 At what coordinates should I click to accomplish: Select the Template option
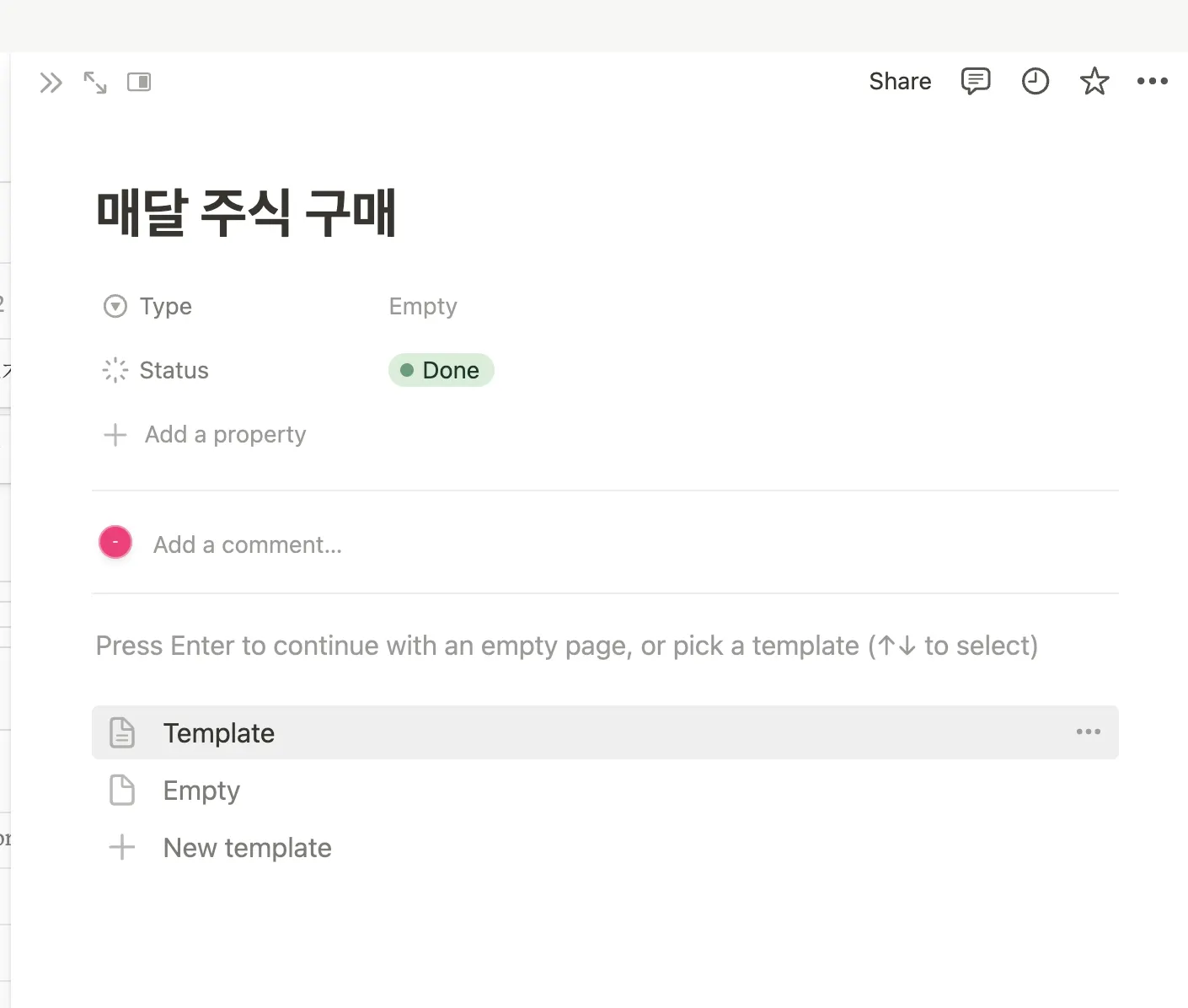[219, 733]
